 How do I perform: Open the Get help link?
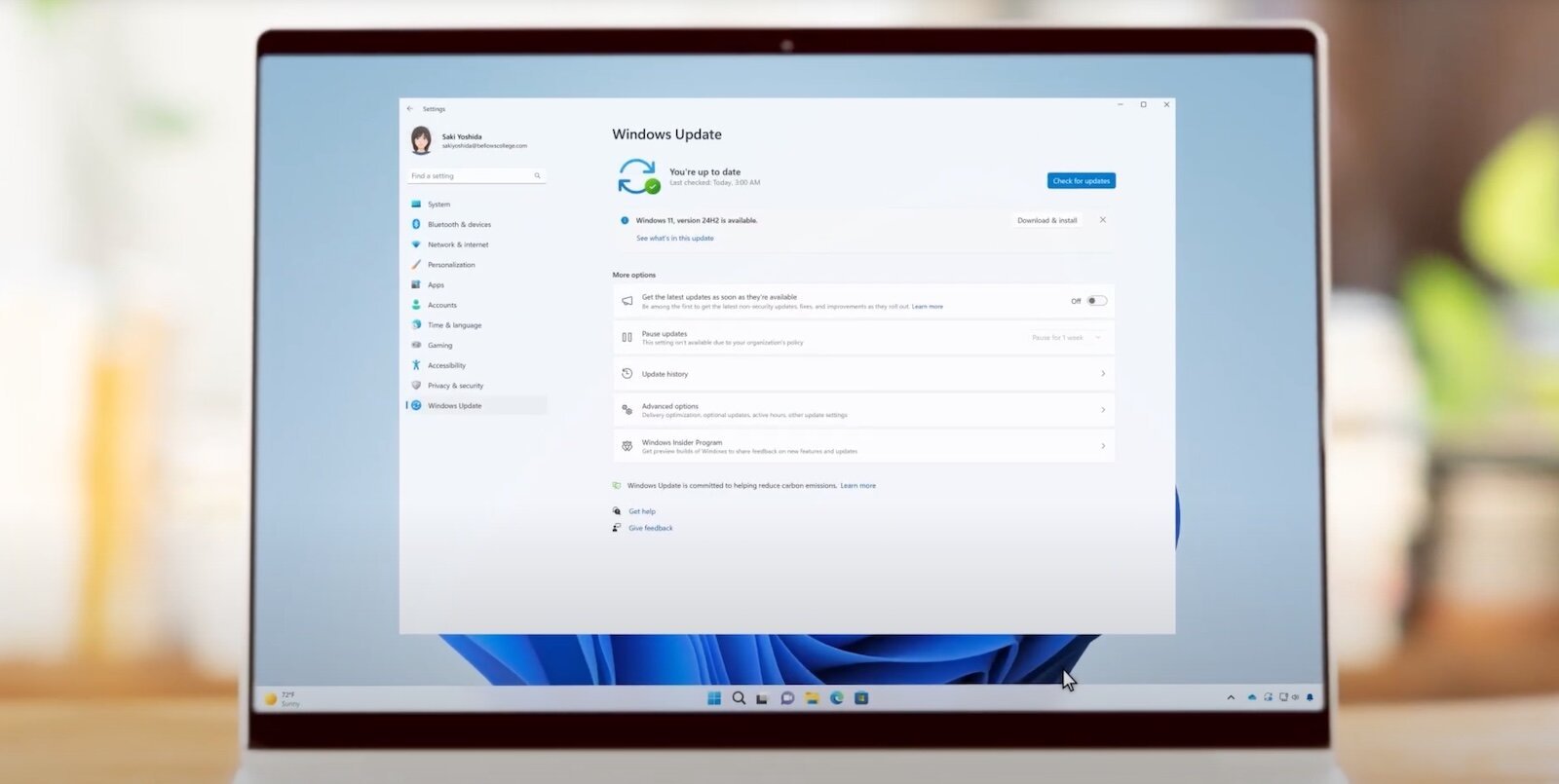pyautogui.click(x=642, y=511)
